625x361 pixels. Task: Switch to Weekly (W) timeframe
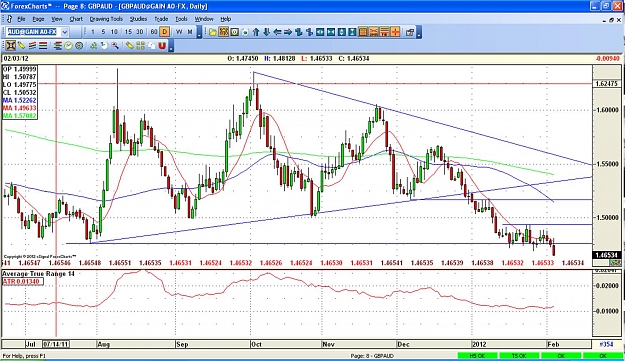click(179, 32)
